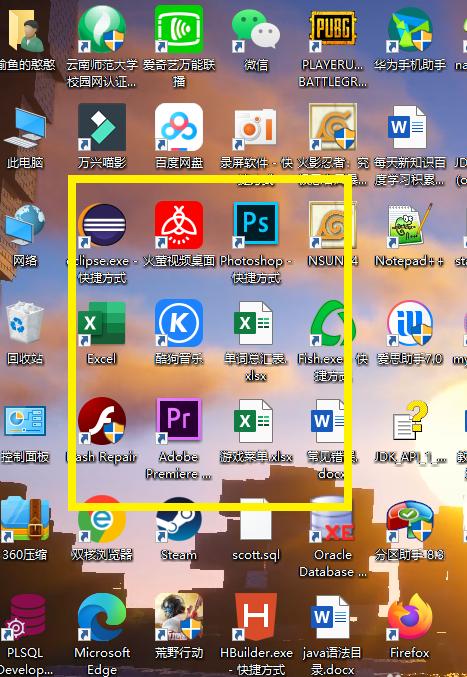Launch Adobe Premiere shortcut
Image resolution: width=467 pixels, height=677 pixels.
click(x=179, y=420)
